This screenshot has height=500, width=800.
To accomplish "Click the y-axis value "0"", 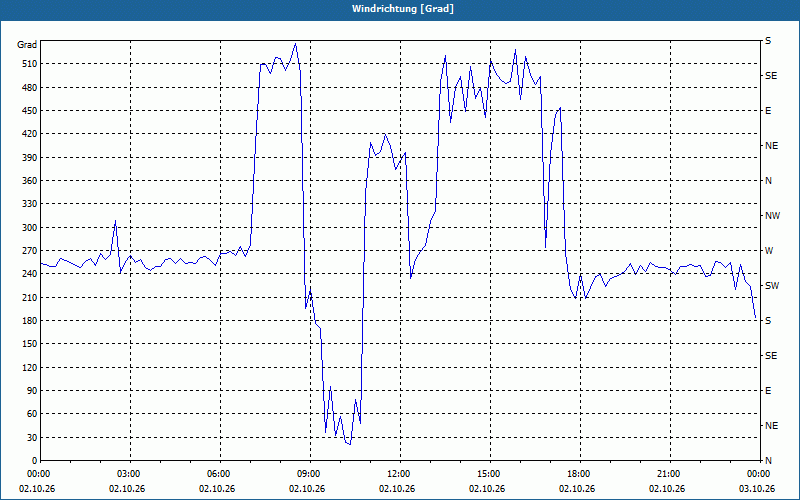I will click(34, 461).
